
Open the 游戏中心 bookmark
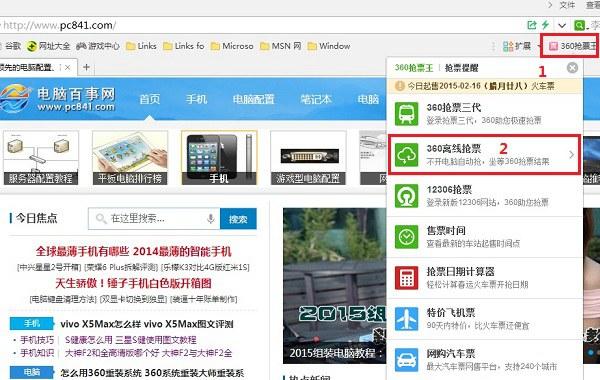point(98,46)
